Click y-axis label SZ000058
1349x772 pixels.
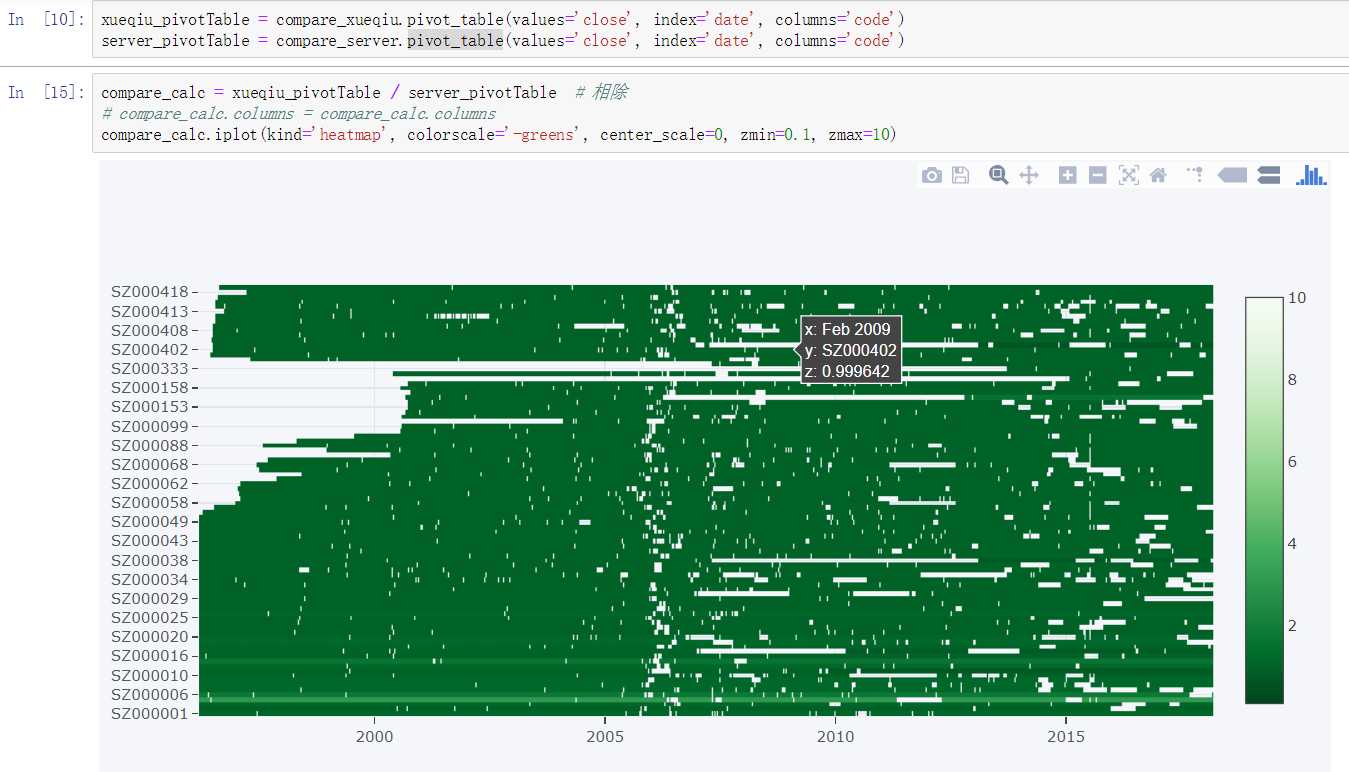pos(149,502)
